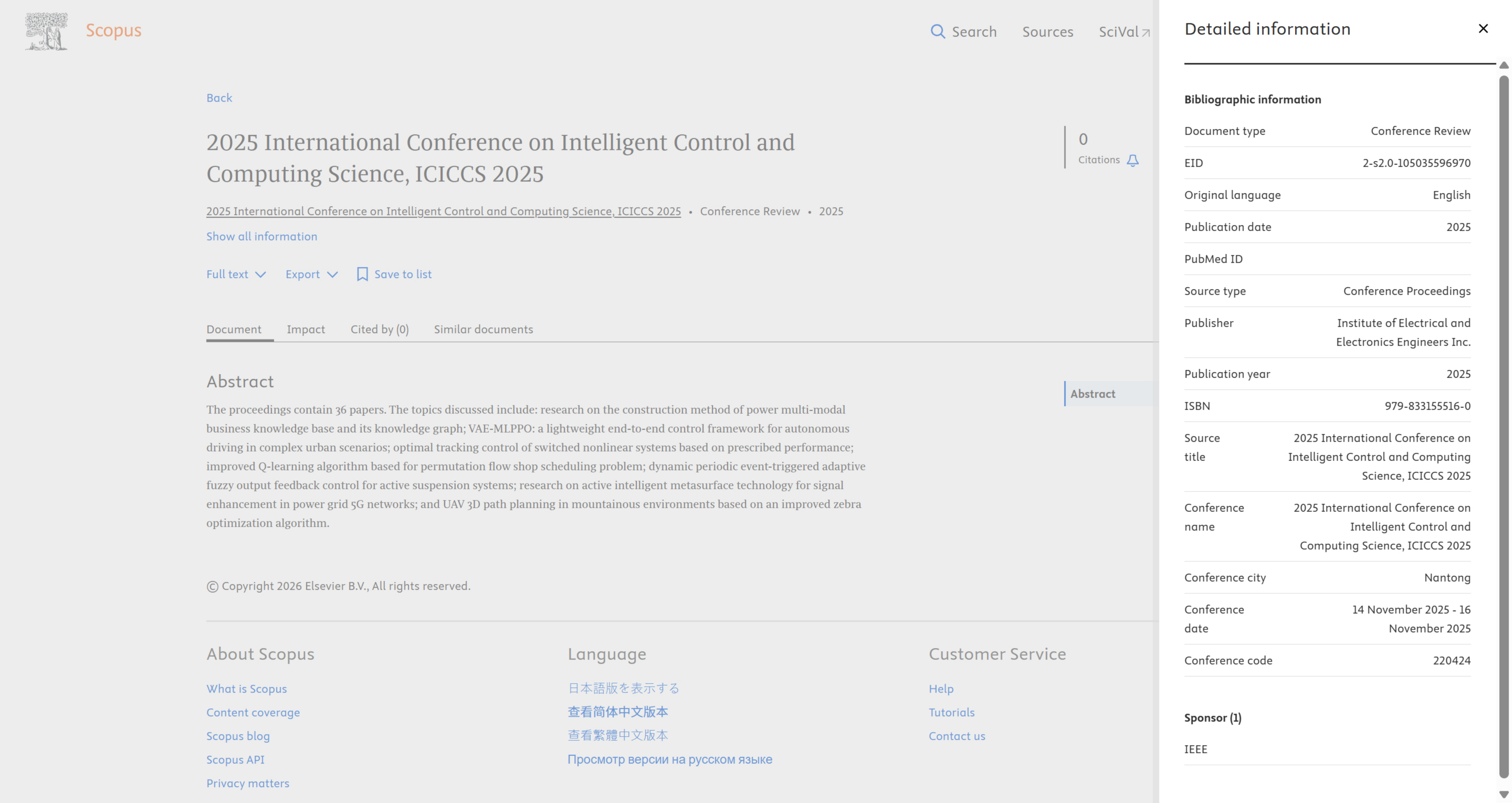
Task: Open the Content coverage link
Action: pyautogui.click(x=253, y=713)
